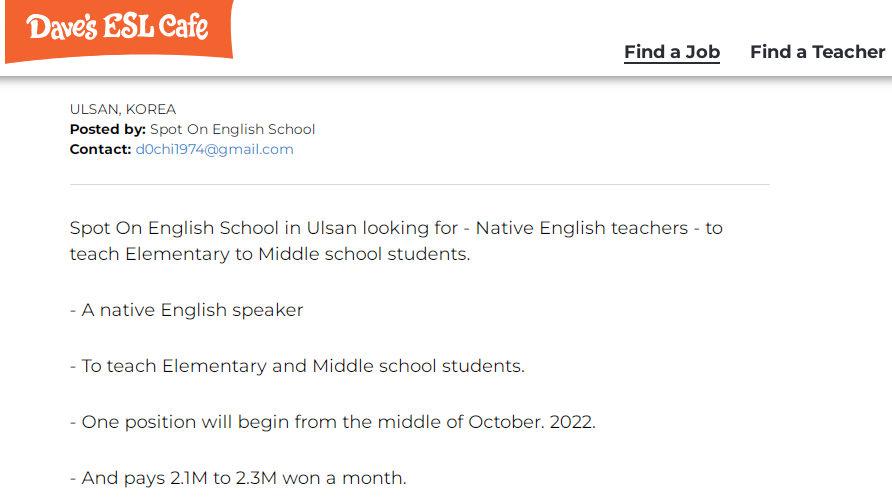The width and height of the screenshot is (892, 502).
Task: Open the Find a Job menu
Action: coord(672,52)
